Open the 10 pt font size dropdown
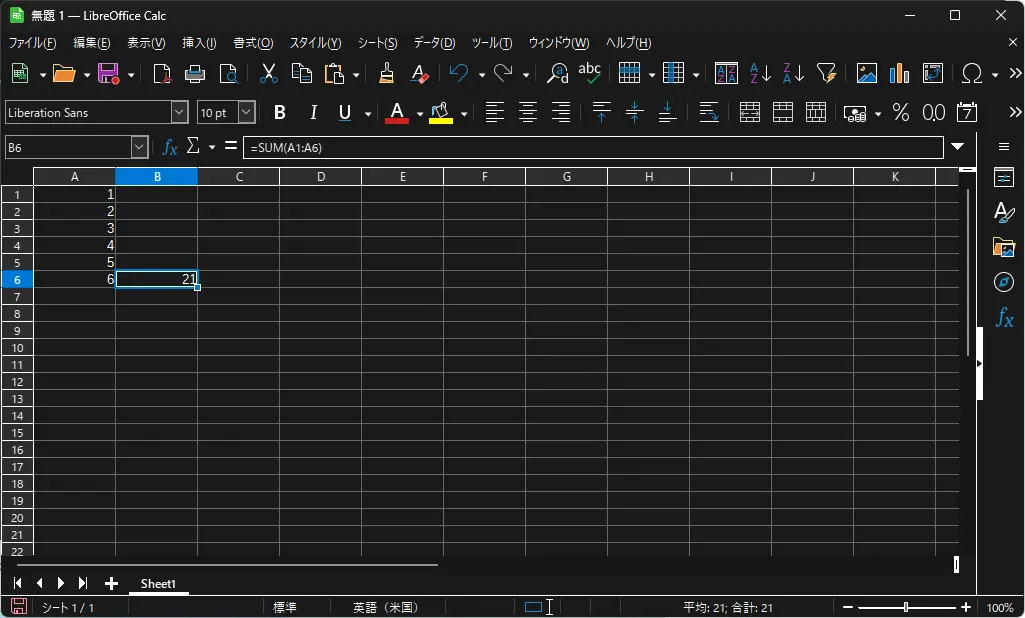Screen dimensions: 1025x618 click(x=246, y=113)
